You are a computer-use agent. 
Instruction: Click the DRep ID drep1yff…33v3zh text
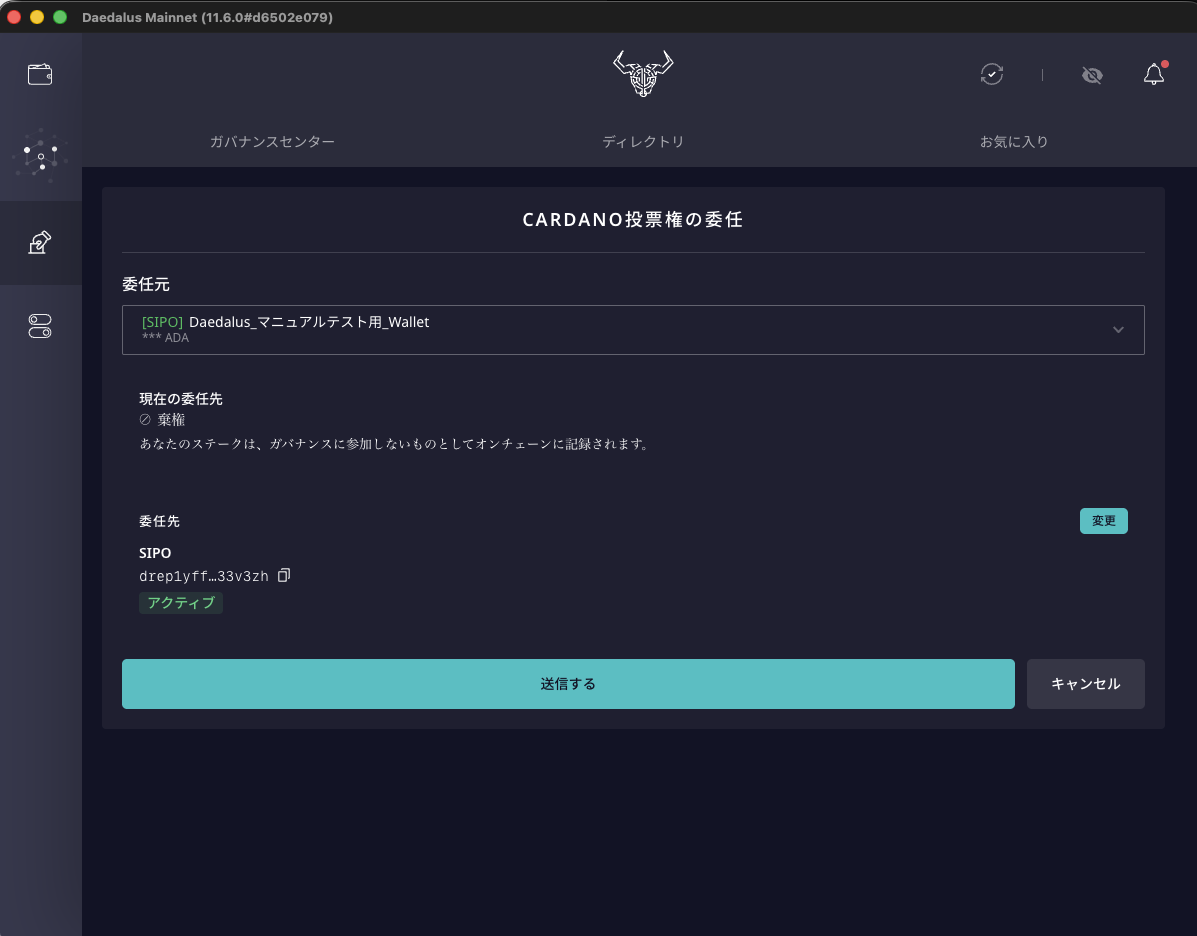204,576
